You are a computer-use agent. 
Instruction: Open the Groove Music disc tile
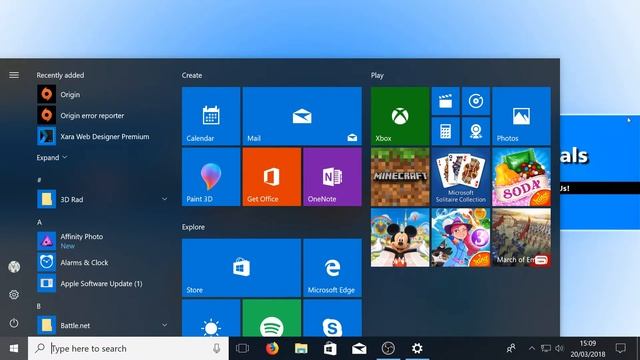[x=476, y=101]
